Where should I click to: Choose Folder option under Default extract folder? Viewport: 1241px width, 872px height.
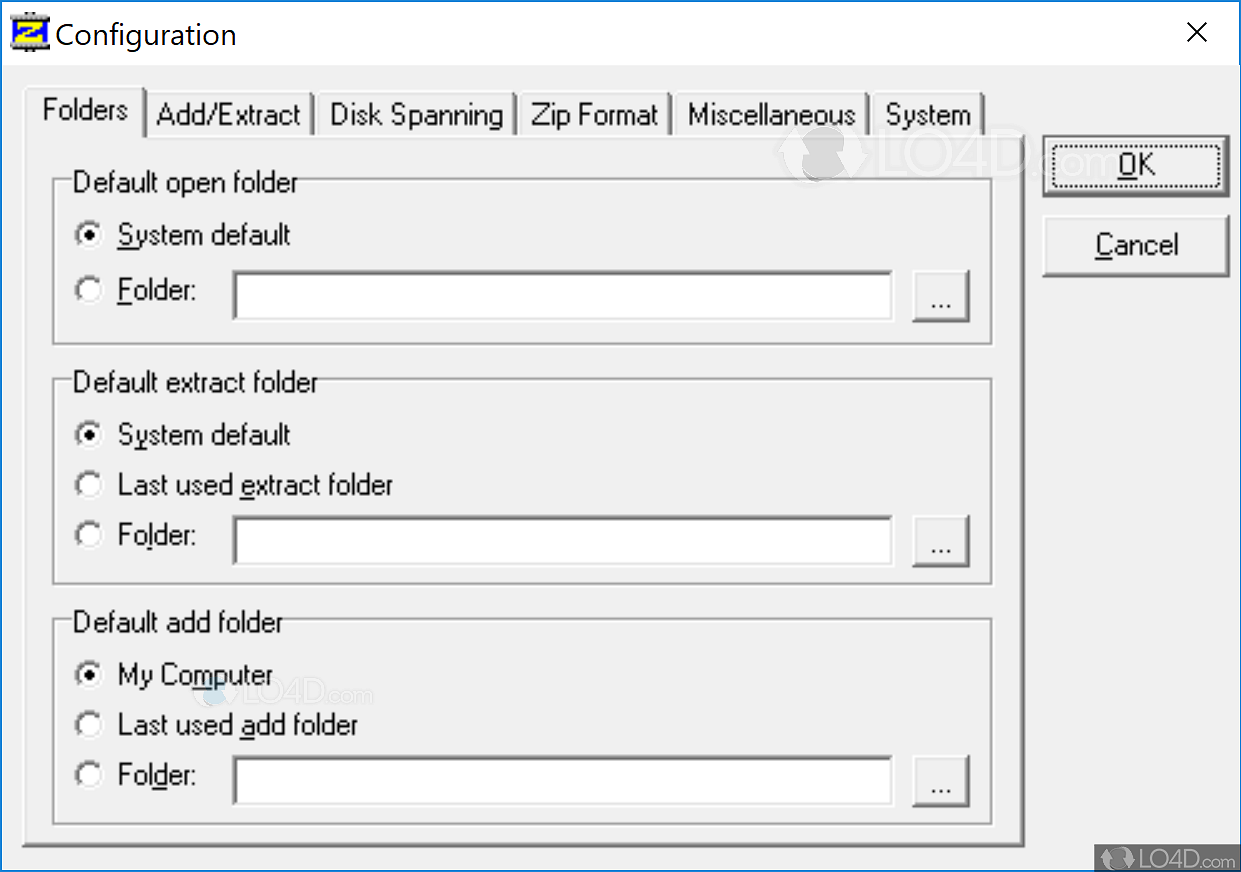[89, 535]
